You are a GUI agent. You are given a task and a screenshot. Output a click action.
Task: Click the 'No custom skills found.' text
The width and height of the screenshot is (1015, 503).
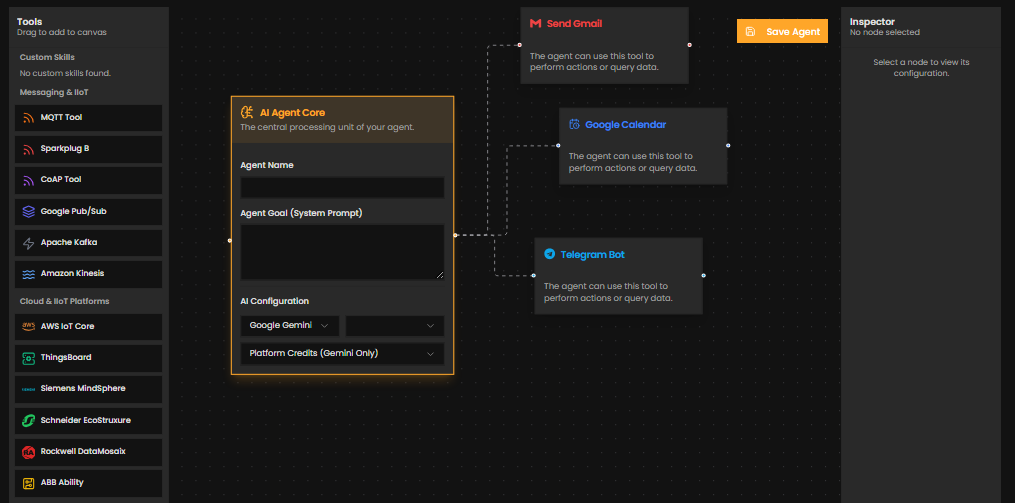coord(65,73)
